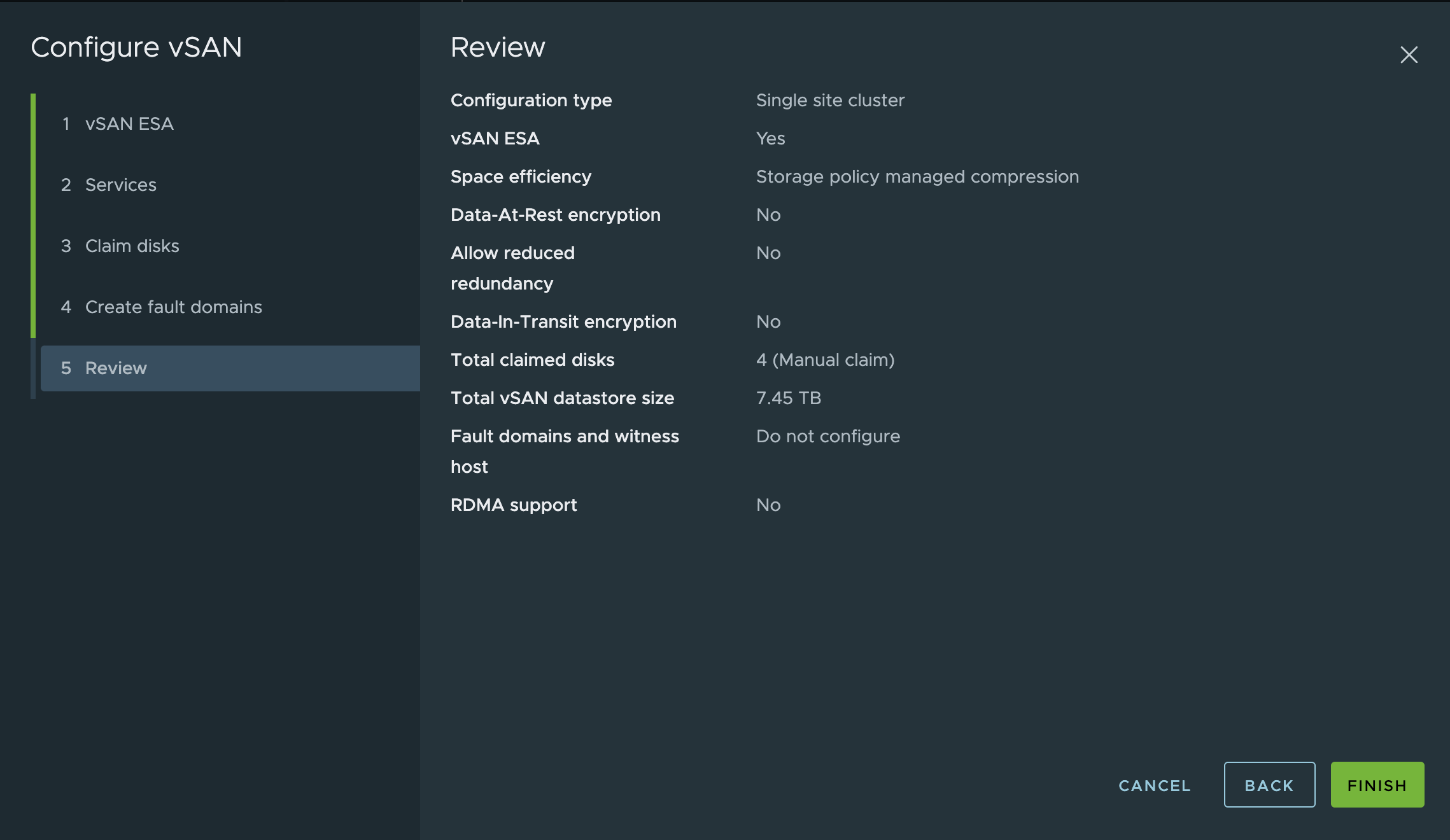This screenshot has height=840, width=1450.
Task: Click the Space efficiency row
Action: 521,176
